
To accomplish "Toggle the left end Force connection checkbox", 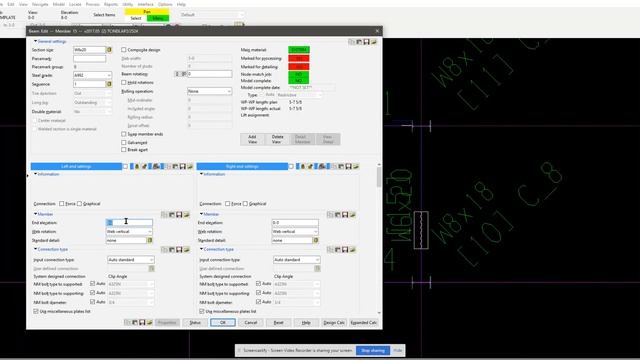I will point(62,204).
